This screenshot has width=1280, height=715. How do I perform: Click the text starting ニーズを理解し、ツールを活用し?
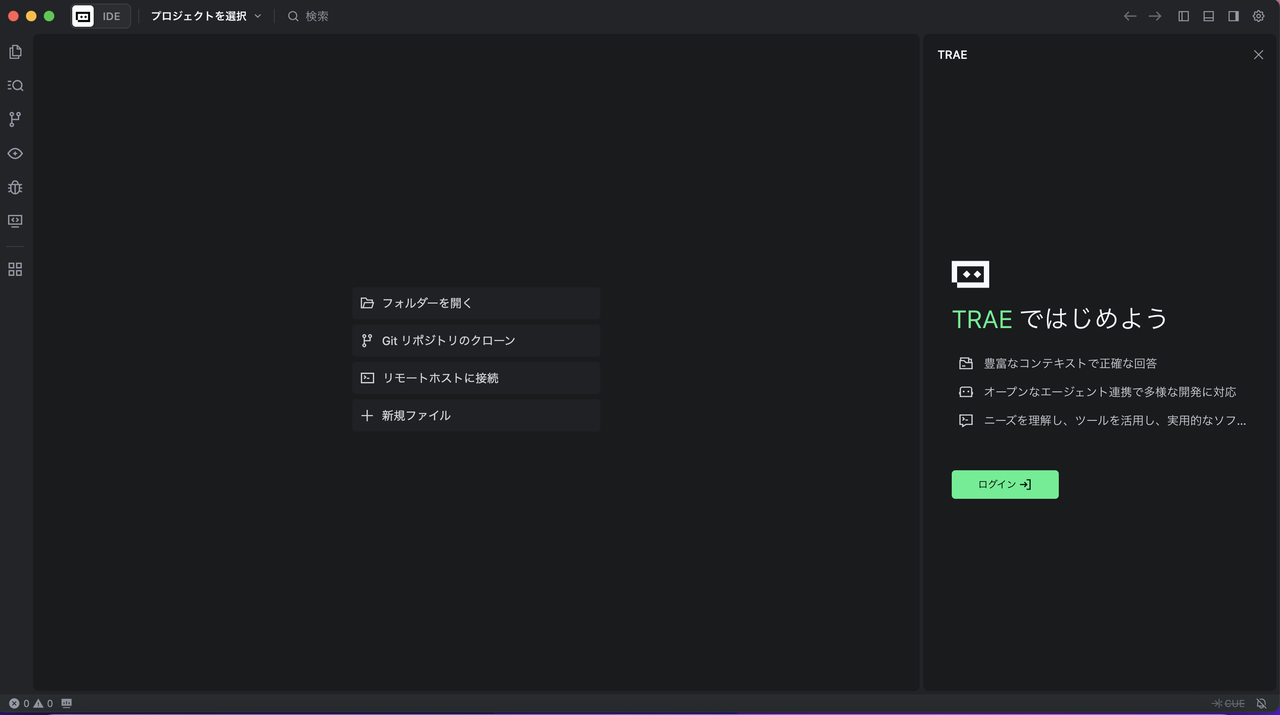point(1115,421)
